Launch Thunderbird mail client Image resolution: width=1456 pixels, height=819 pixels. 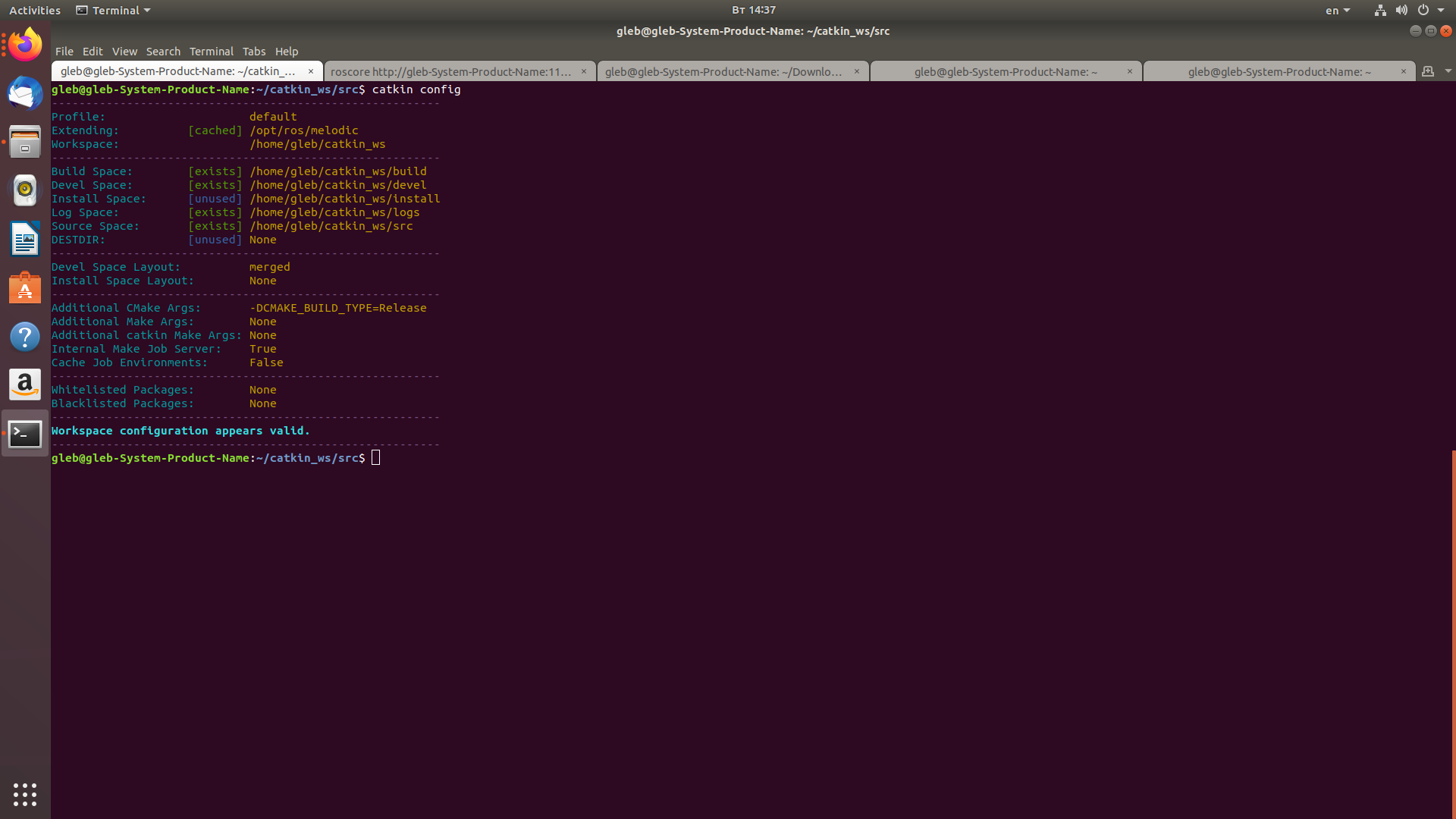25,94
